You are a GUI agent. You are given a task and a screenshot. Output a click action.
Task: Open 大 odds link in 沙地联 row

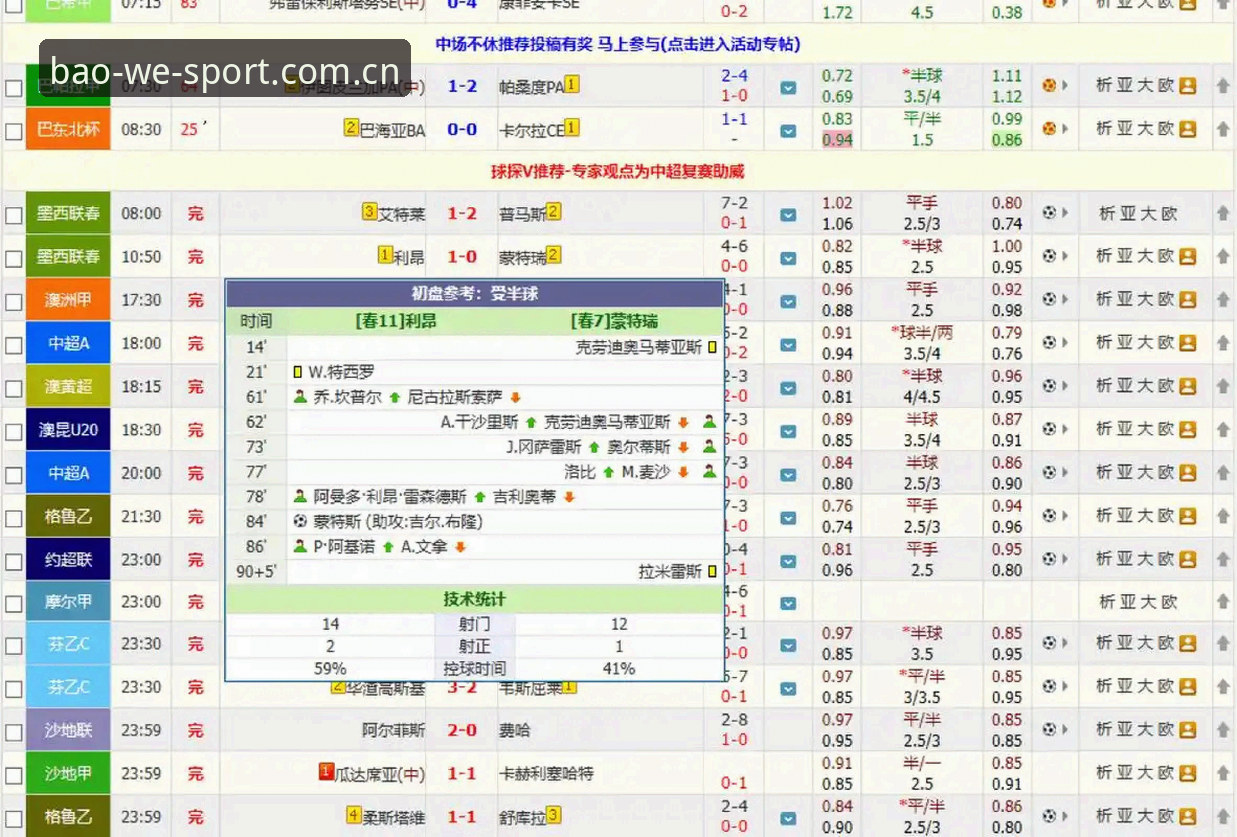tap(1143, 730)
